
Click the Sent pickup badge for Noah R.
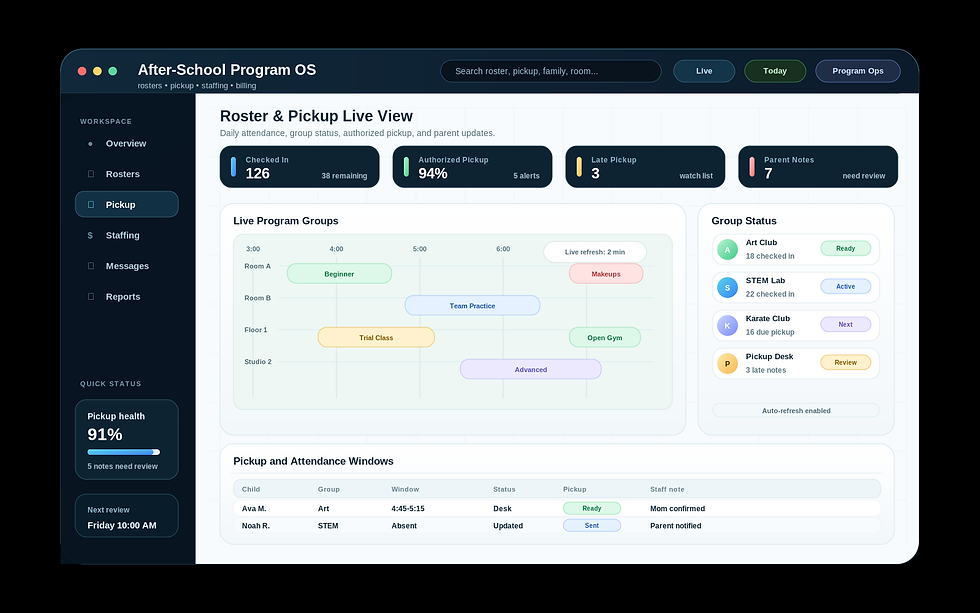(592, 526)
